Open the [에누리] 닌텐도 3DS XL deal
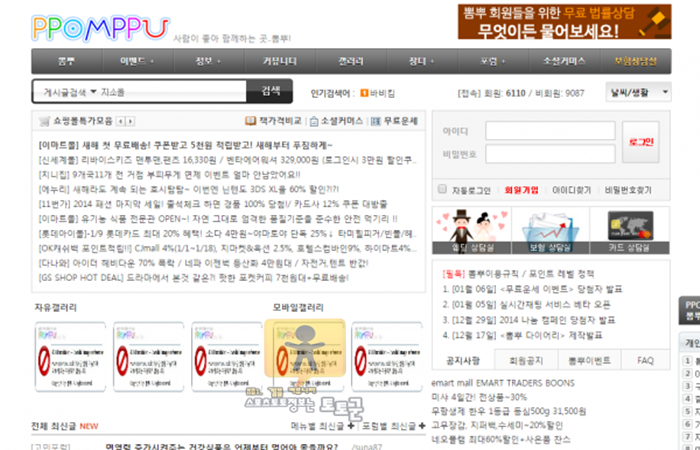 pos(189,189)
